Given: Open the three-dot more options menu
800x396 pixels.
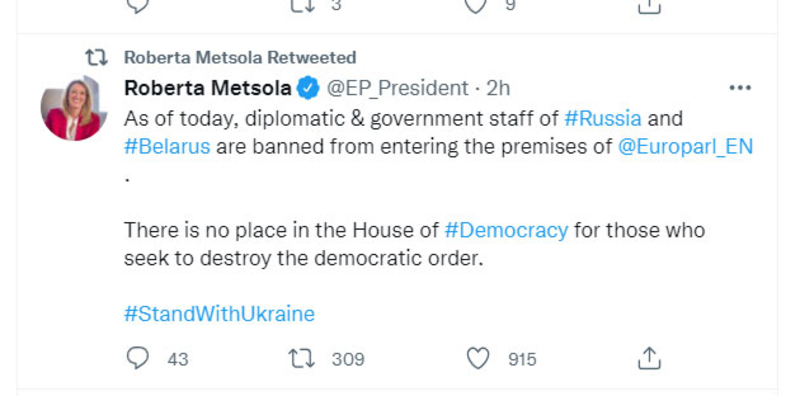Looking at the screenshot, I should (x=740, y=88).
